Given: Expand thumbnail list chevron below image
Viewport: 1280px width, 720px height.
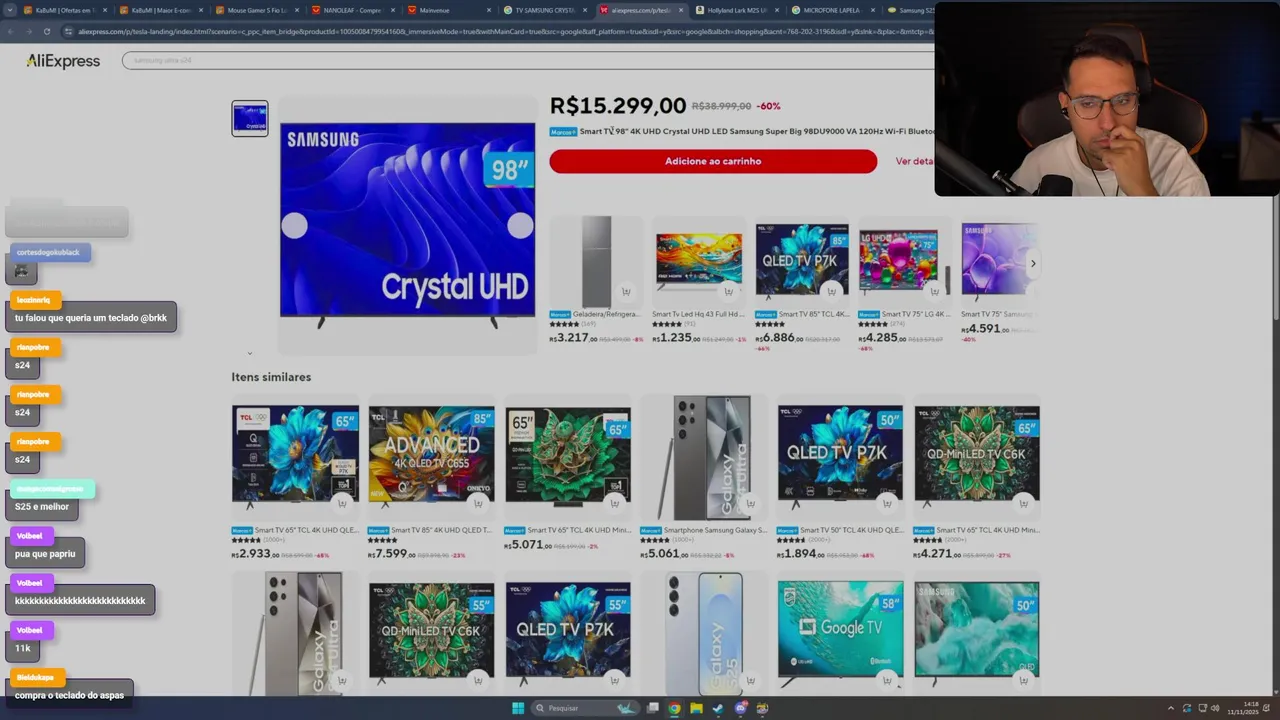Looking at the screenshot, I should 250,353.
